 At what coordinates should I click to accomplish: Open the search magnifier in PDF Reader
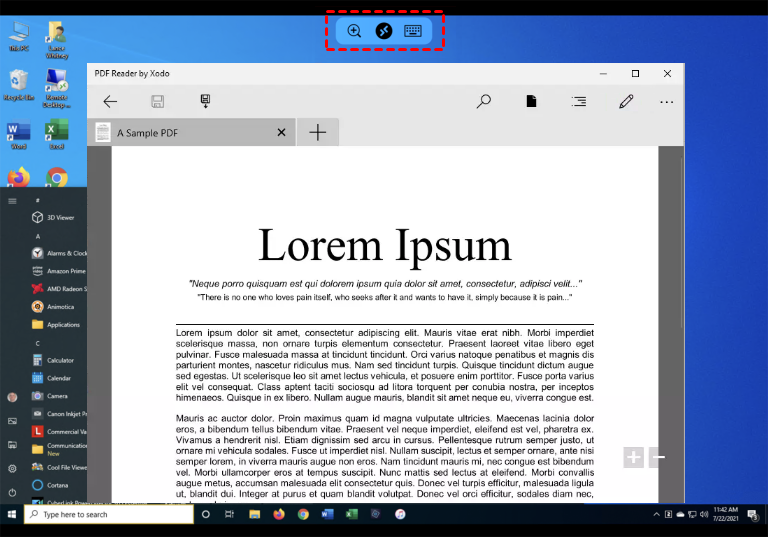pos(483,101)
